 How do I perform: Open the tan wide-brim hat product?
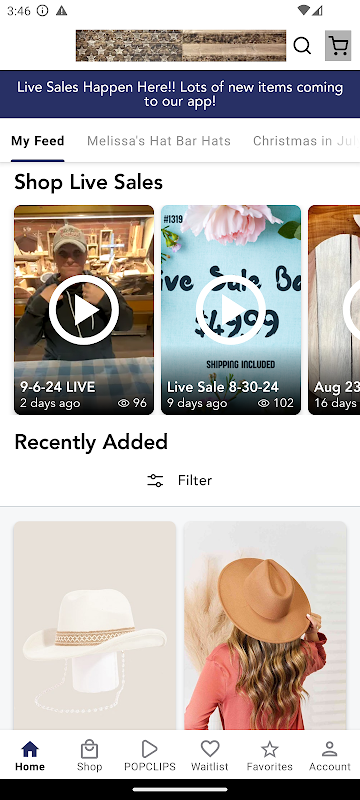(265, 626)
